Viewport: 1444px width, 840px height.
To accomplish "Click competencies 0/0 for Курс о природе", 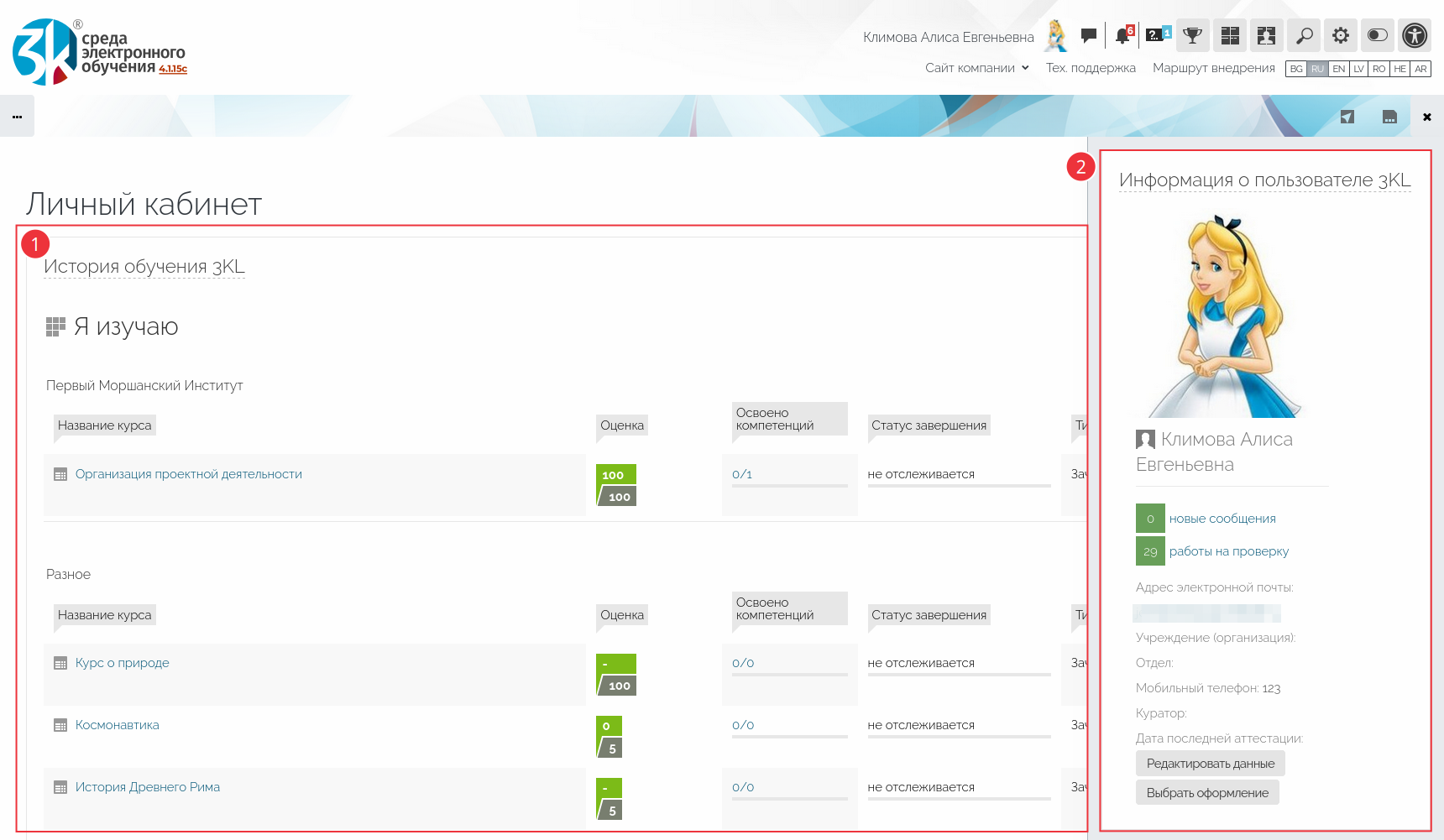I will 743,663.
